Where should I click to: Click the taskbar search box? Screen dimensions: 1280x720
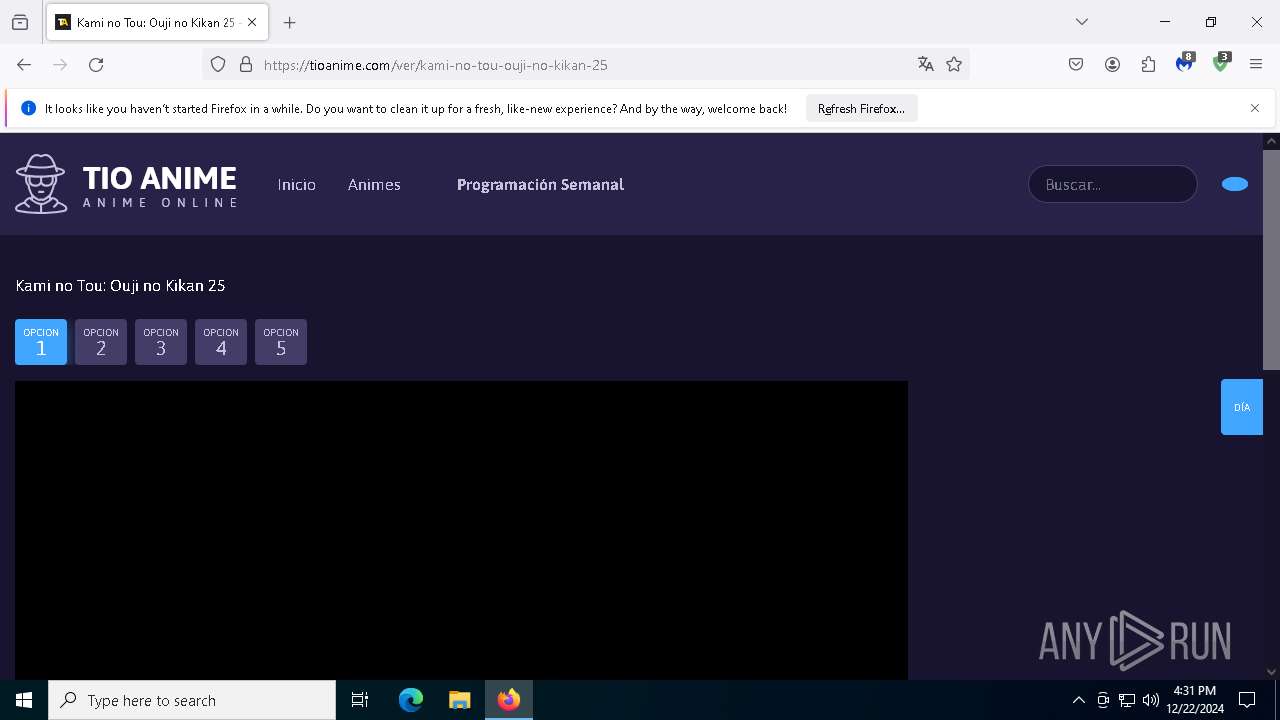192,700
